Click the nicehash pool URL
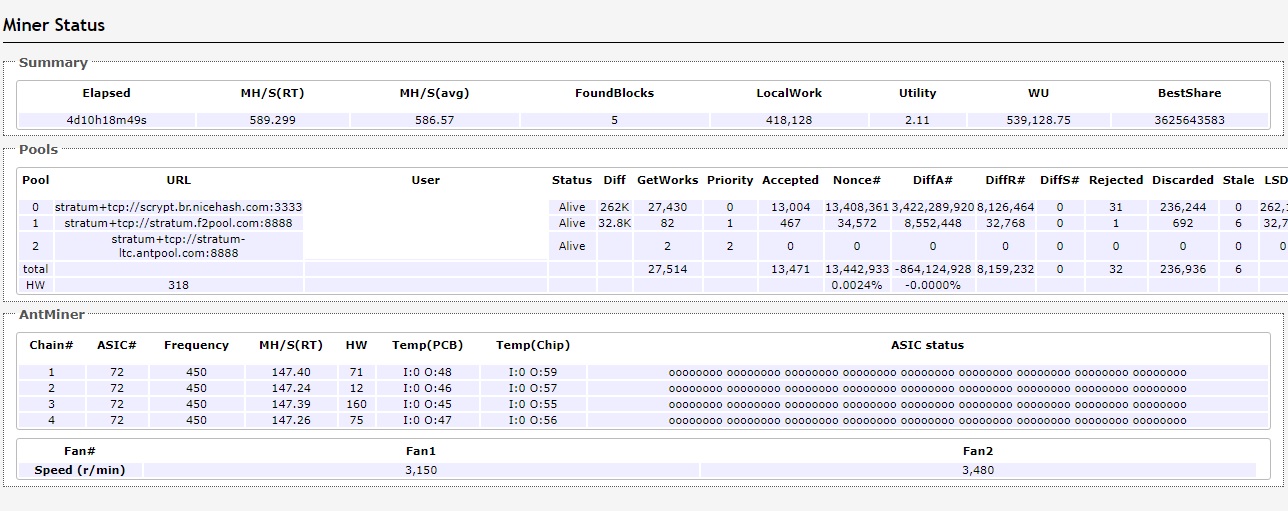The height and width of the screenshot is (511, 1288). coord(178,207)
